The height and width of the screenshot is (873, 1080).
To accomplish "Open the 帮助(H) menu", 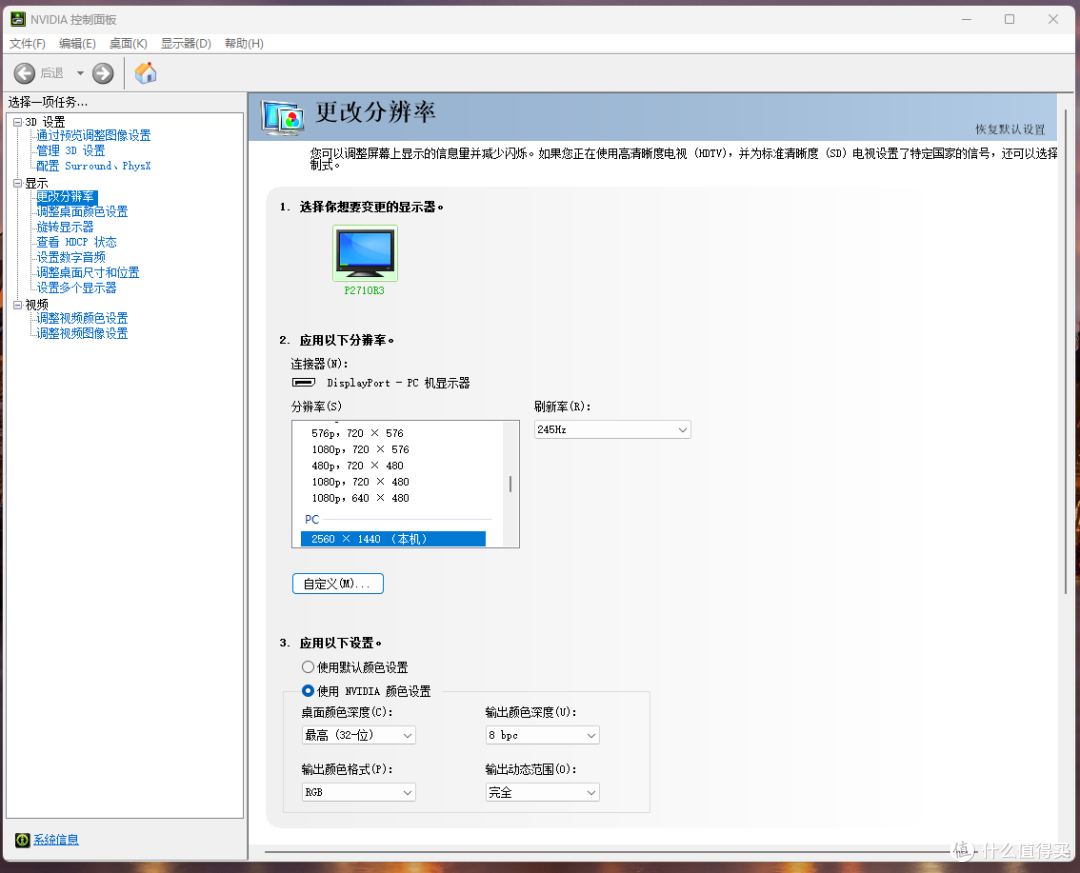I will [244, 43].
